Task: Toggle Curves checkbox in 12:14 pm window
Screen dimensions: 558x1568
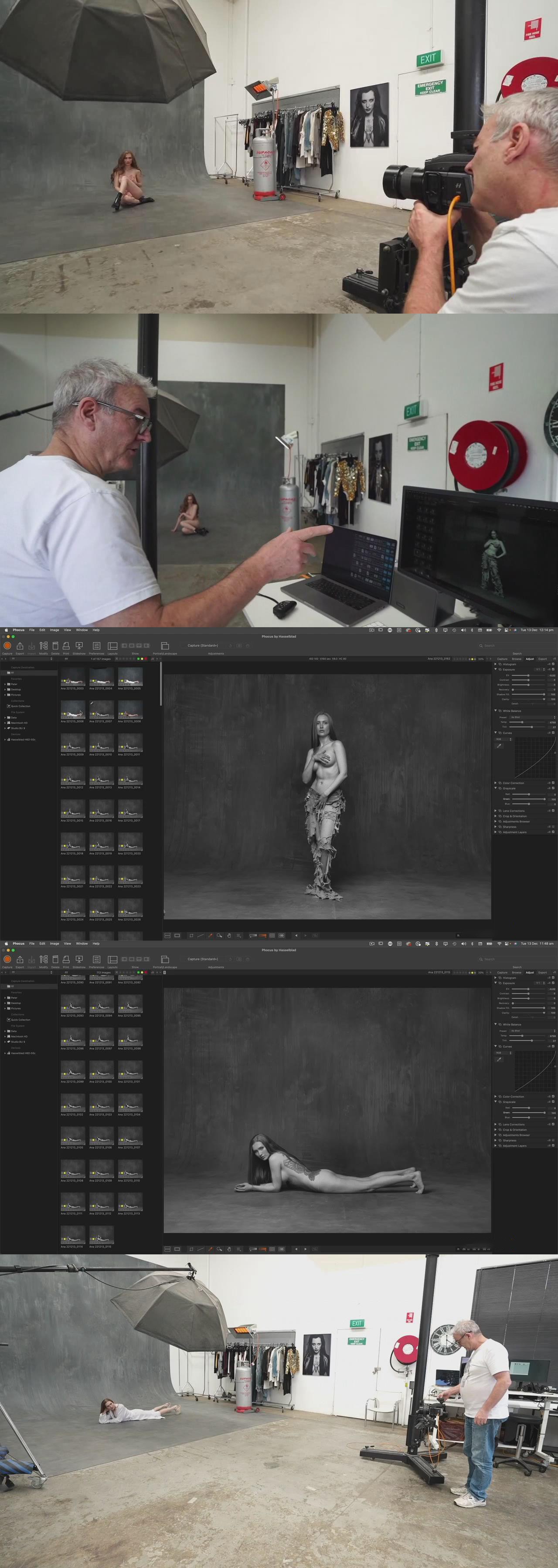Action: (x=553, y=733)
